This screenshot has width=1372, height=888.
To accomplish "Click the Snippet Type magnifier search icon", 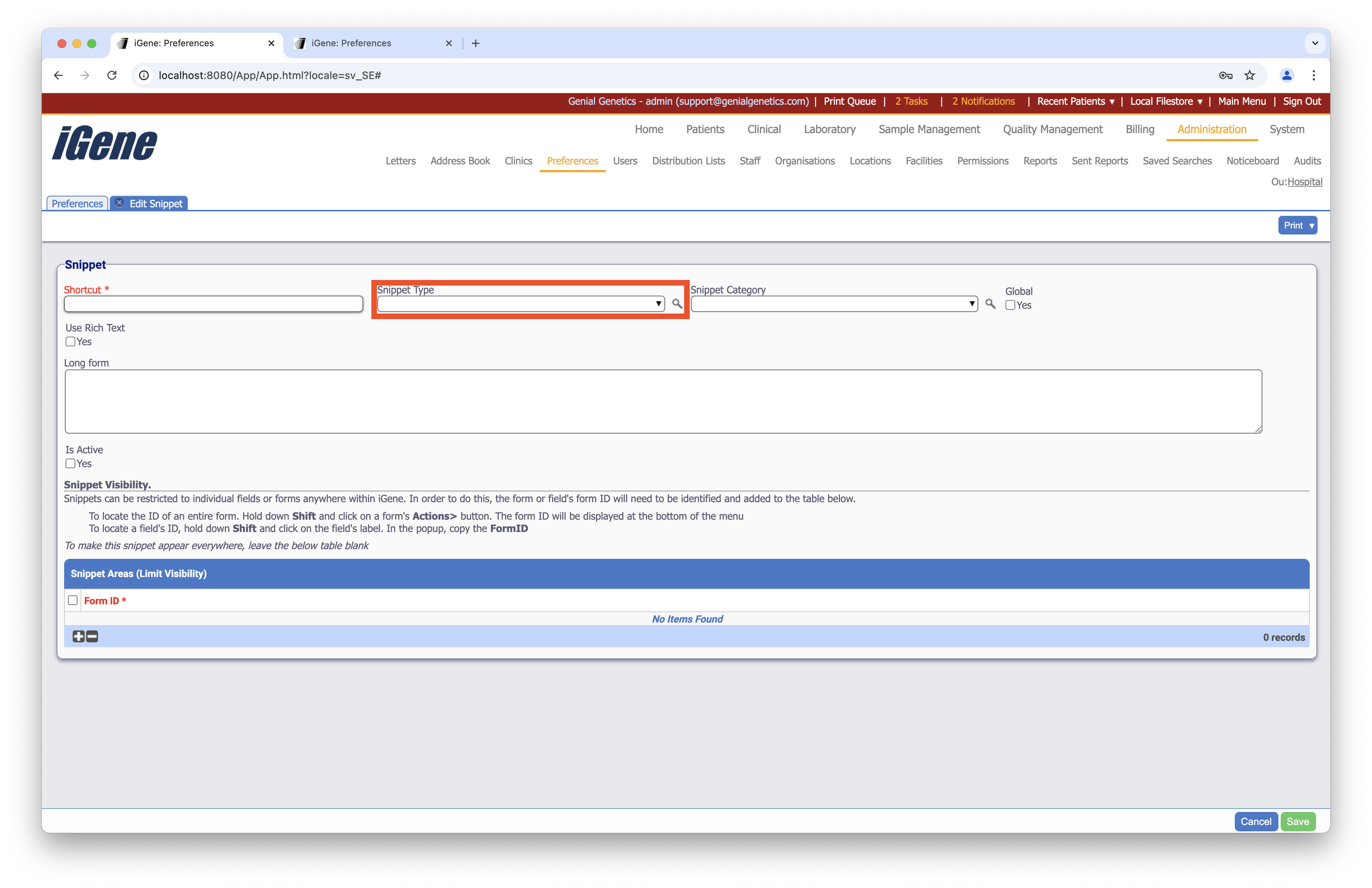I will (x=677, y=304).
